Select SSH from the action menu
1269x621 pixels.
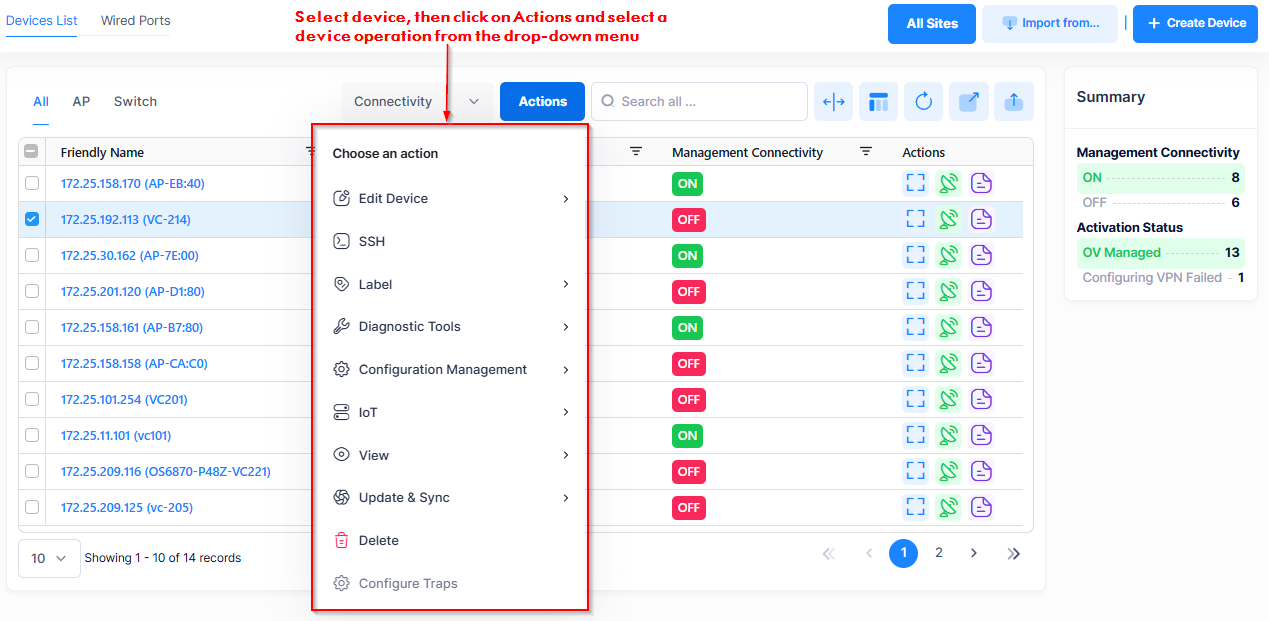[372, 242]
